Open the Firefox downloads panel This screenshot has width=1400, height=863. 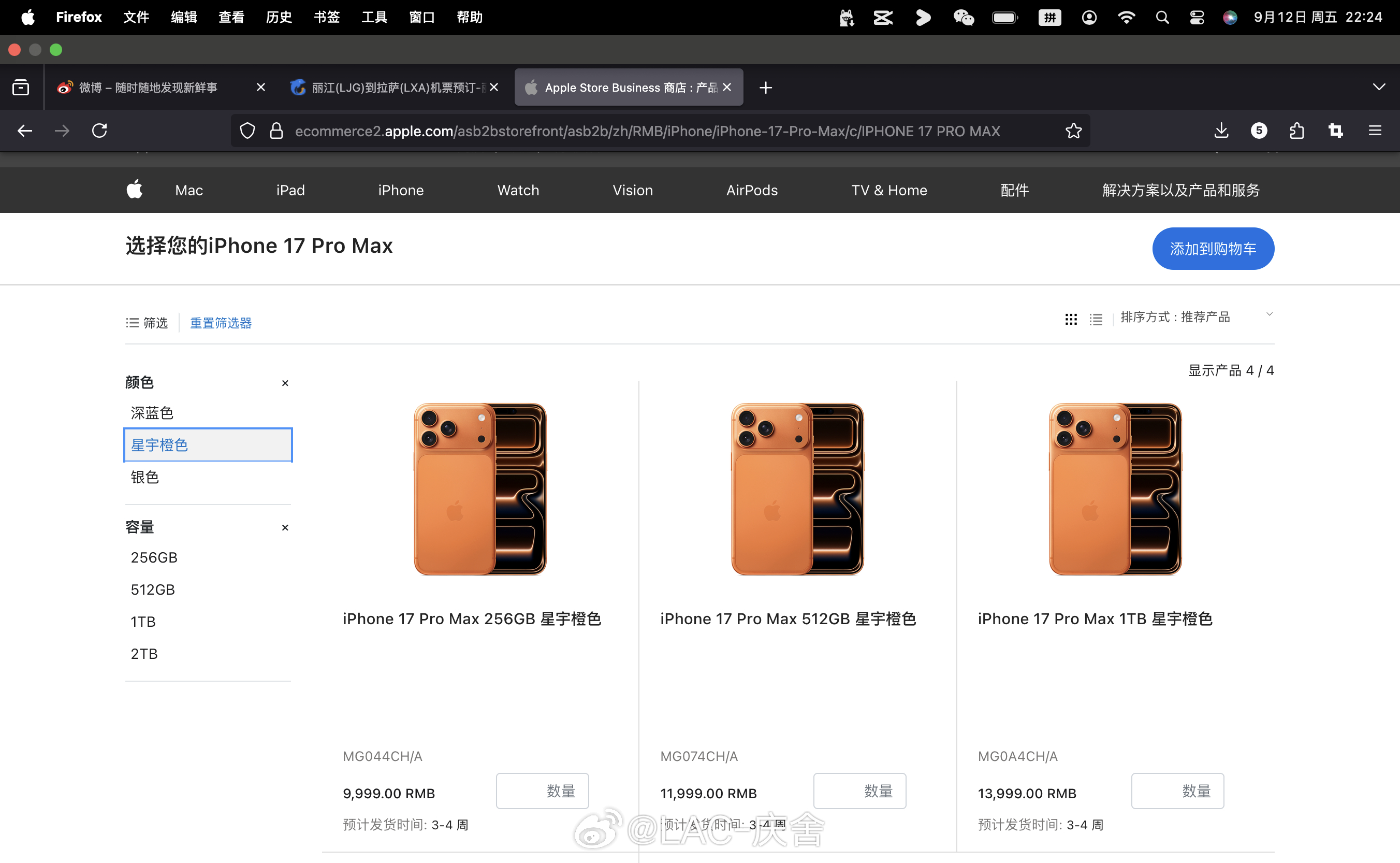[1221, 131]
